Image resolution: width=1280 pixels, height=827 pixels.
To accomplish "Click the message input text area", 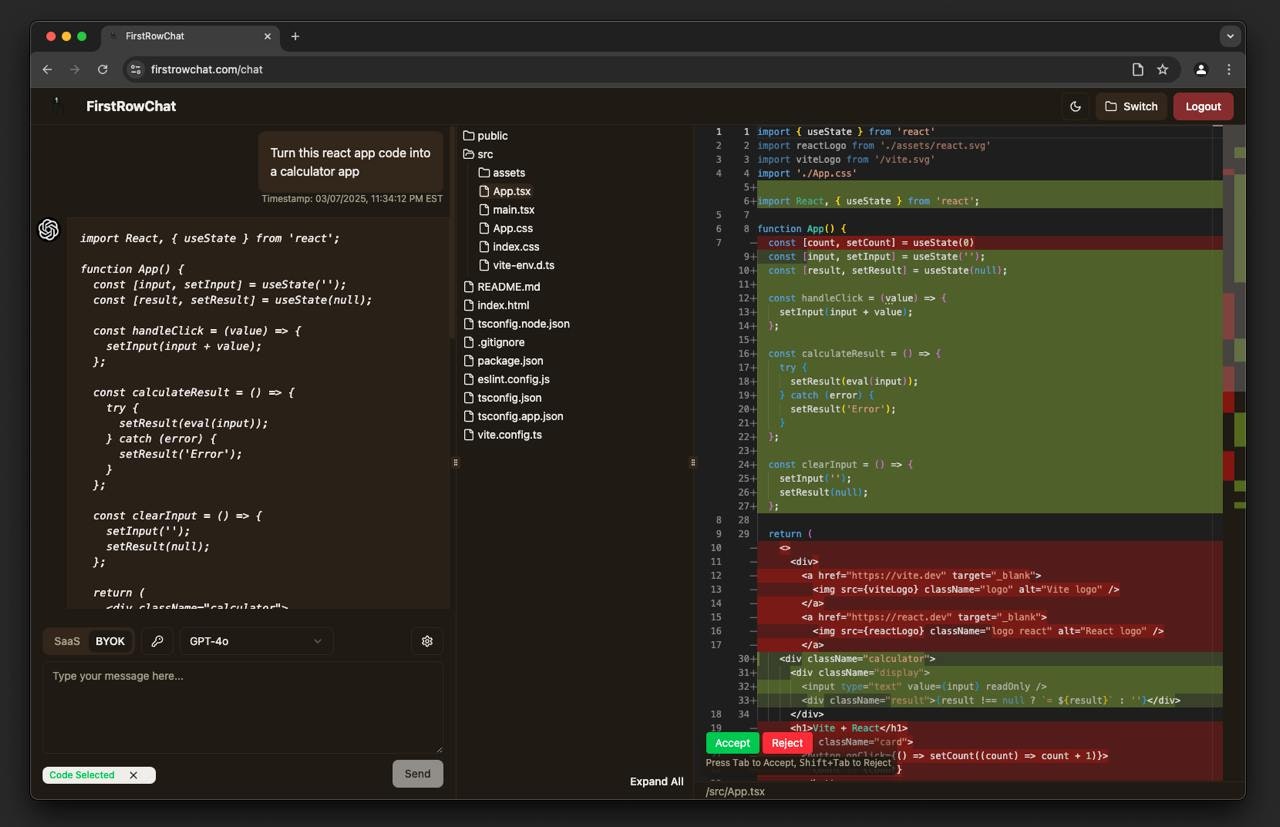I will pos(242,706).
